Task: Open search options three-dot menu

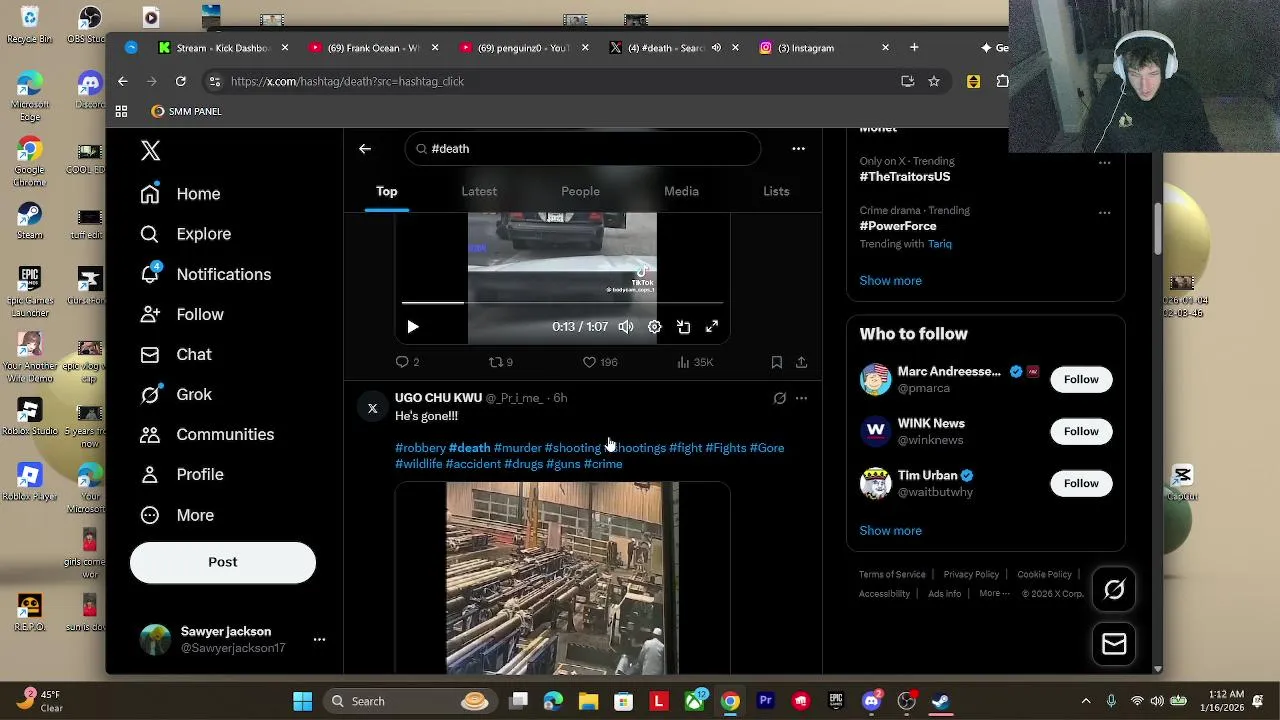Action: [x=798, y=149]
